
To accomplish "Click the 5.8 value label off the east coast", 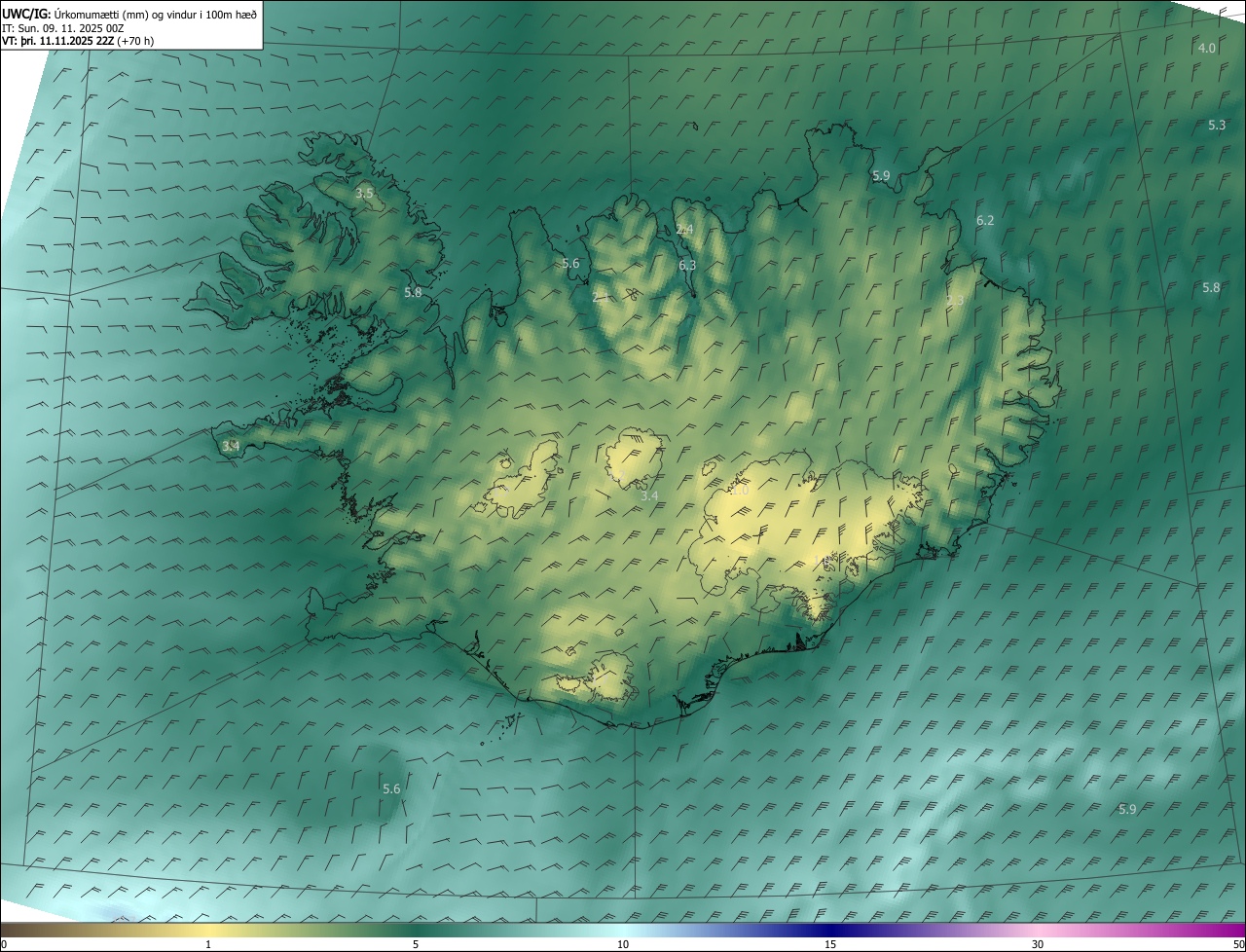I will point(1211,288).
